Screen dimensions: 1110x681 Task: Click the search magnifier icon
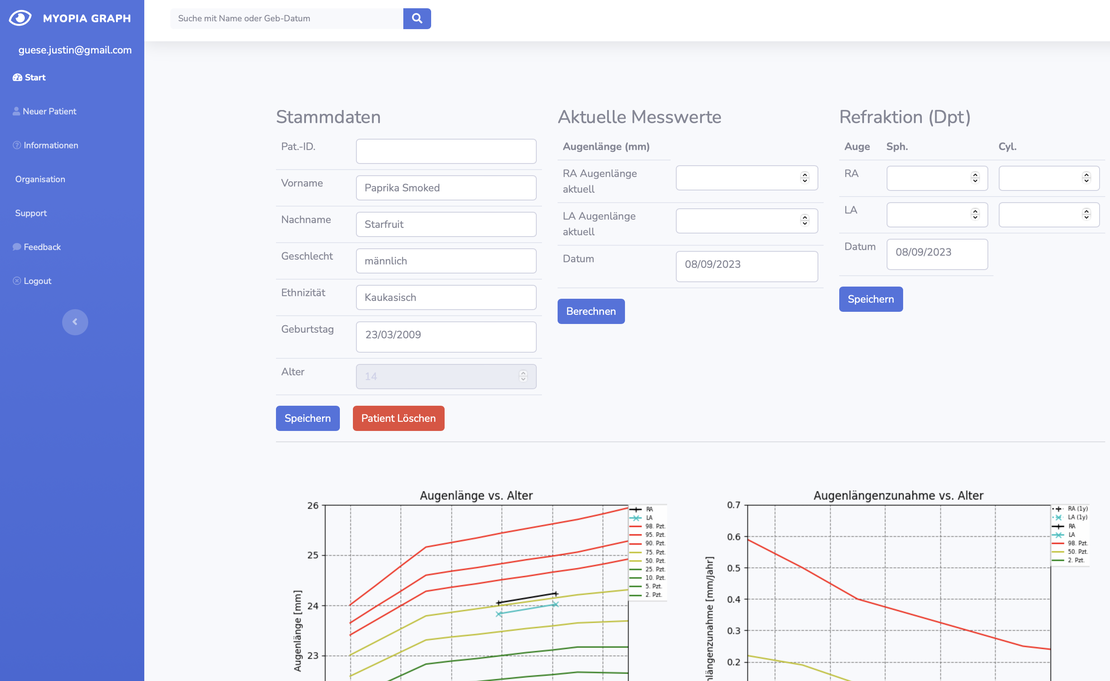[416, 18]
